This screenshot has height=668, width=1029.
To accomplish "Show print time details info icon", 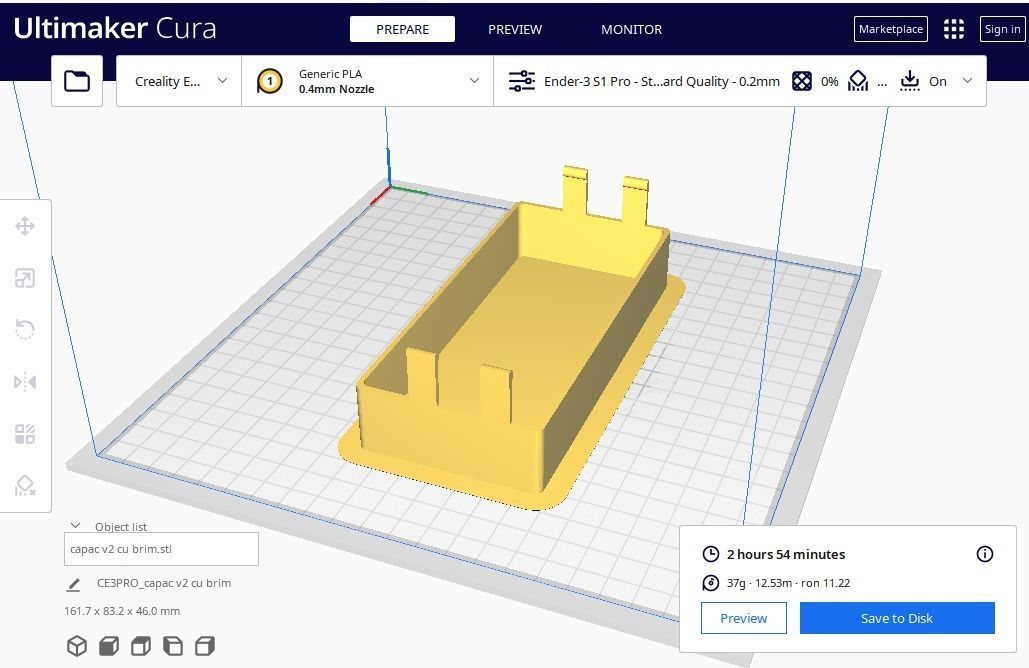I will pyautogui.click(x=984, y=554).
